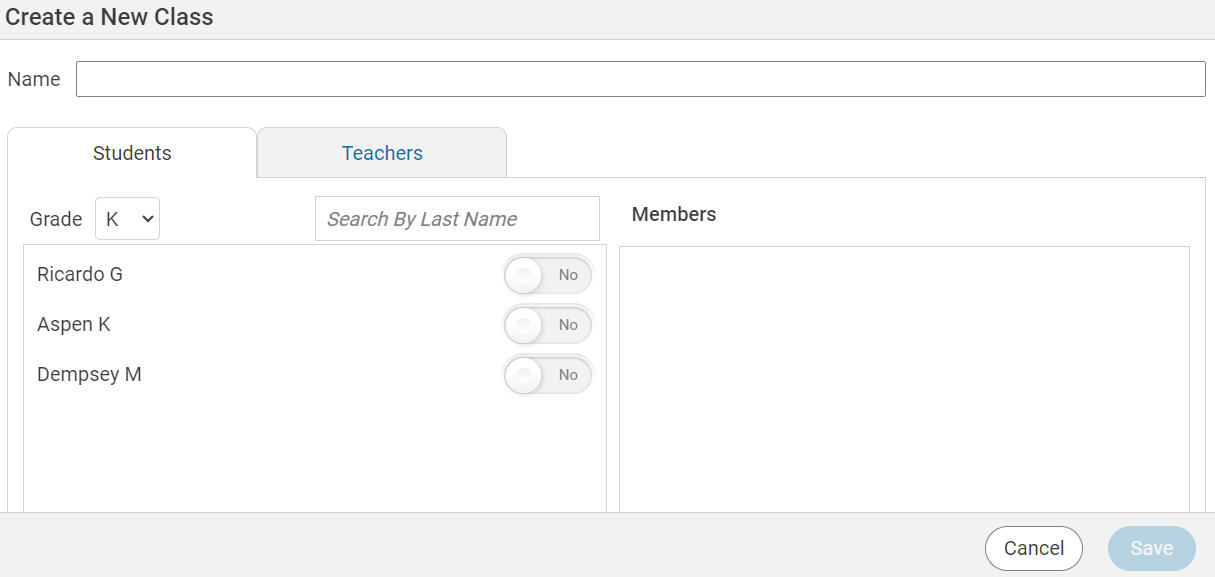Click the Name field label
1215x577 pixels.
tap(34, 79)
